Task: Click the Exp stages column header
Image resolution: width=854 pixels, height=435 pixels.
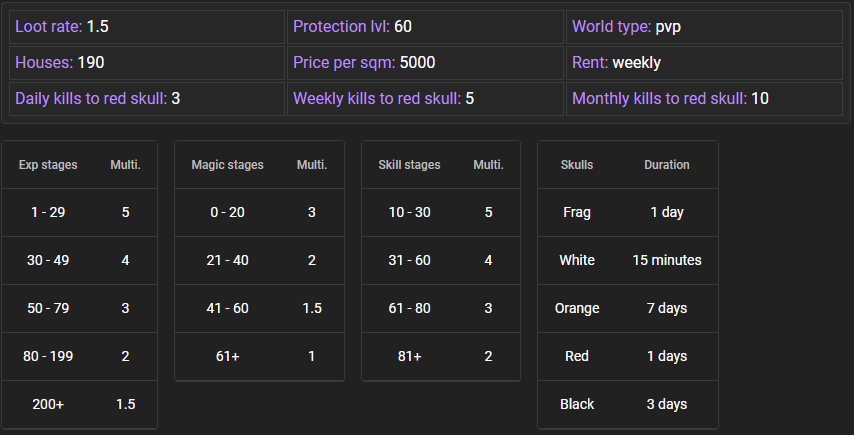Action: pos(48,165)
